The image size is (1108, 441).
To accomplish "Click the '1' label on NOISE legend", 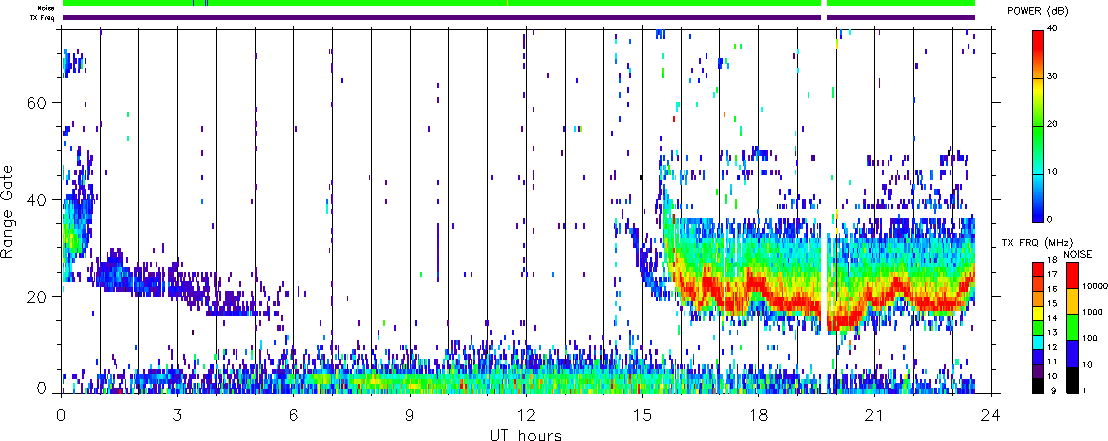I will tap(1083, 391).
